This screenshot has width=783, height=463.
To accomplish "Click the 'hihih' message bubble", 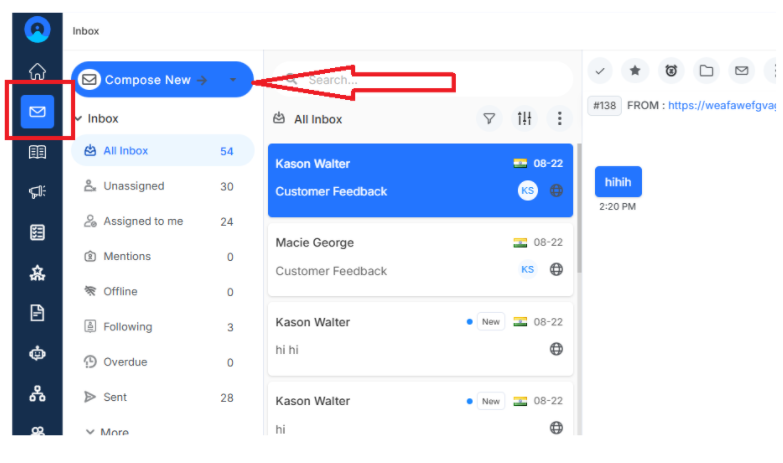I will 618,182.
